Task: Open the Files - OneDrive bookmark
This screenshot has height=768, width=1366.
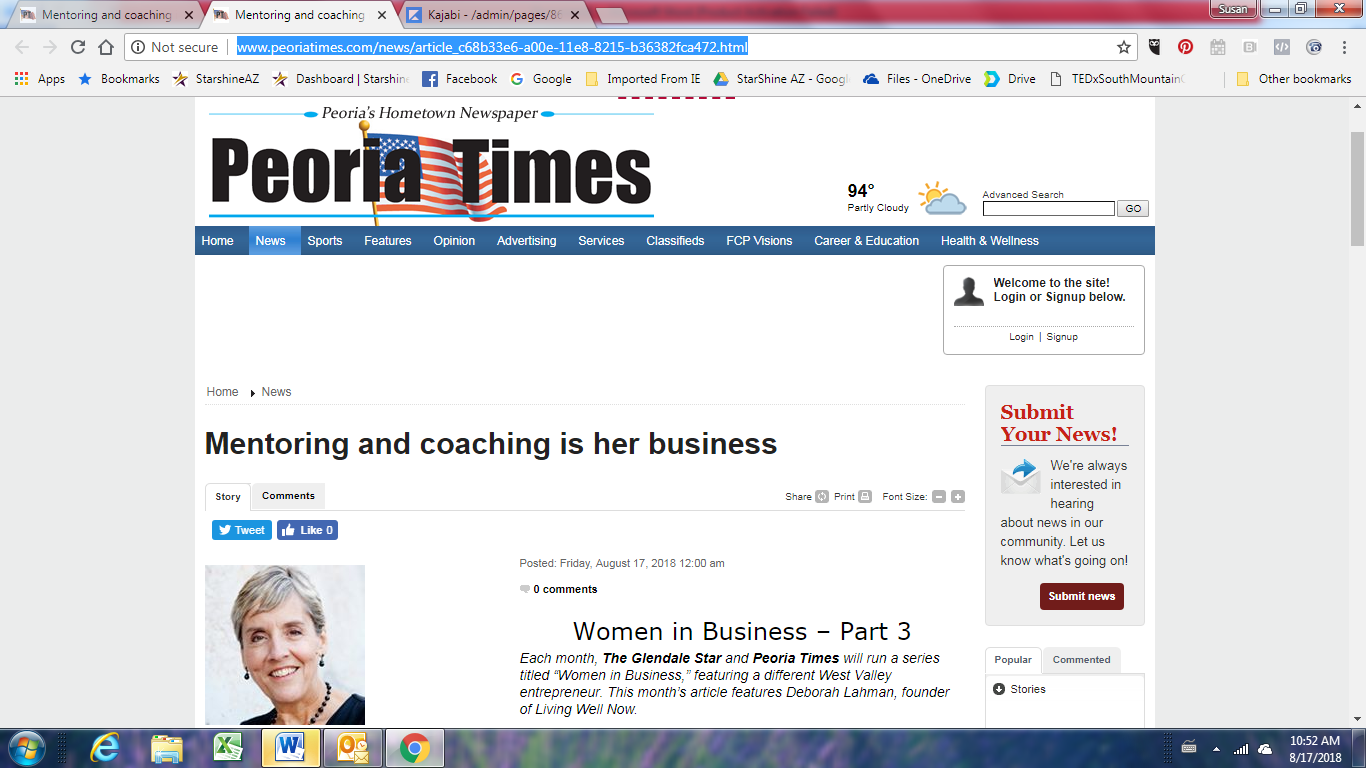Action: coord(917,79)
